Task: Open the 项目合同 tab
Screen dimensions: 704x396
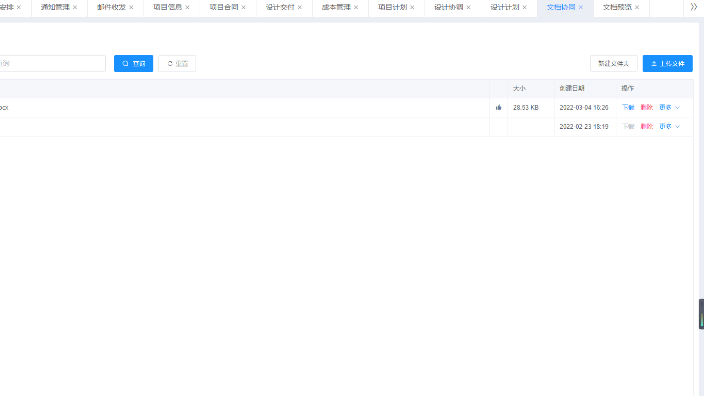Action: [224, 7]
